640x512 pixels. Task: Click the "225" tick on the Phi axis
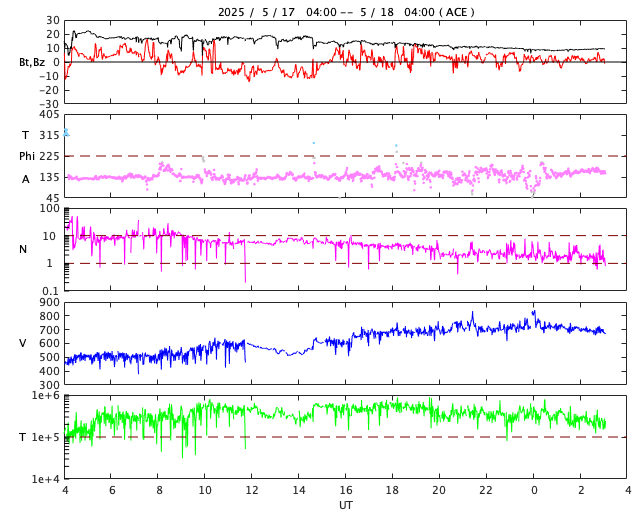pyautogui.click(x=49, y=156)
